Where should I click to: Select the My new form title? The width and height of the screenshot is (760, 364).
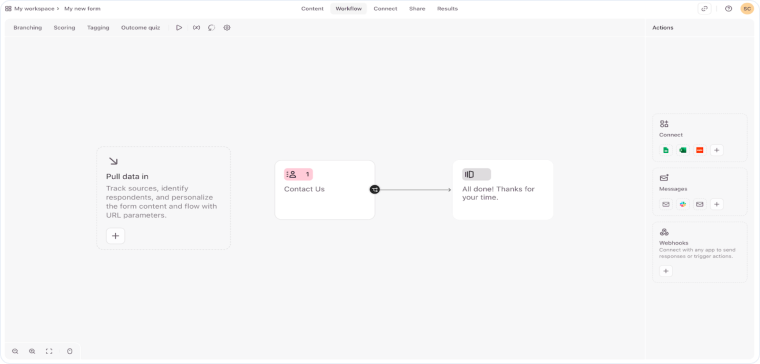coord(82,9)
